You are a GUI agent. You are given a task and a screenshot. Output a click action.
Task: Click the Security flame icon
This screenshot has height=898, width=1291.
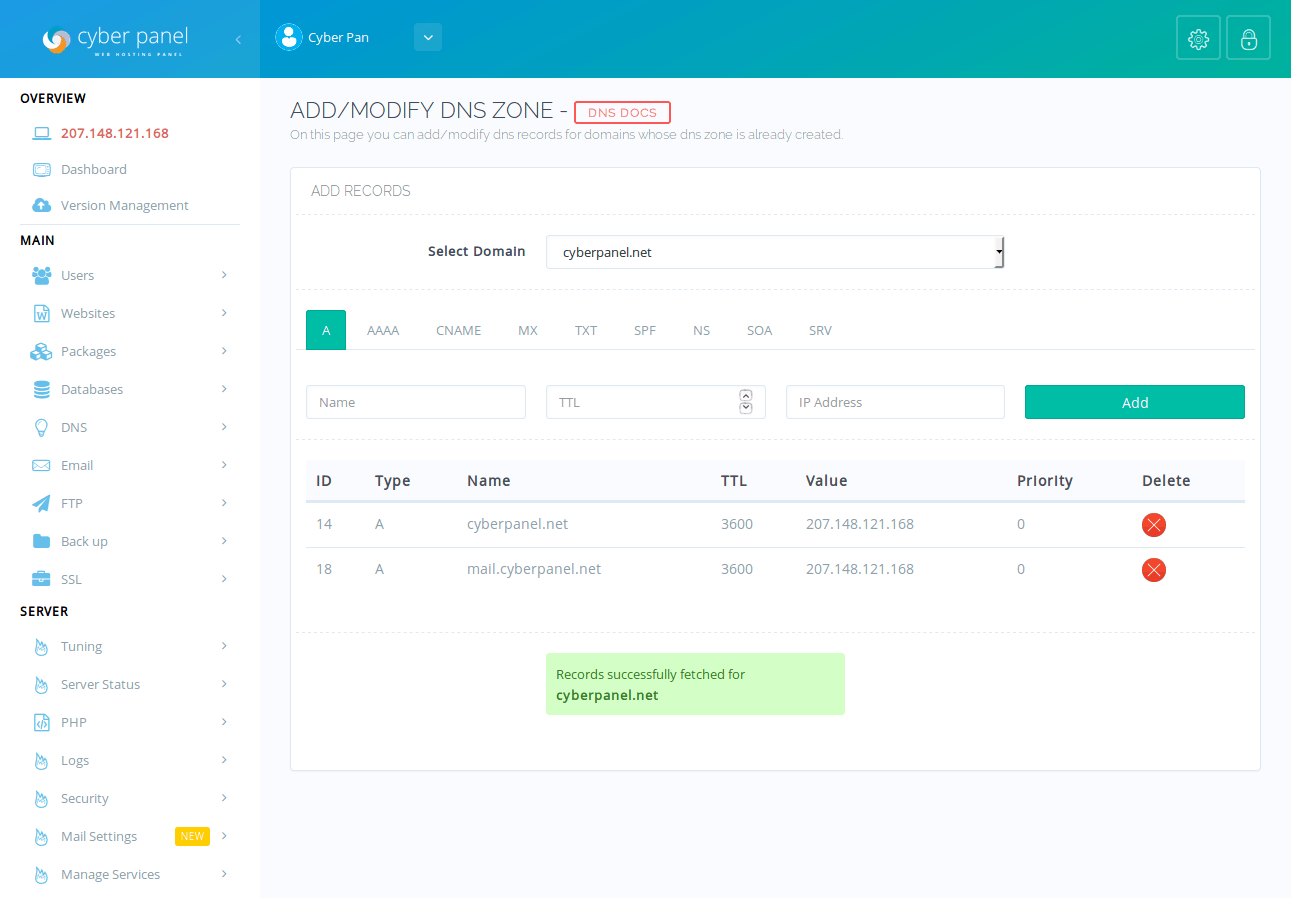[41, 798]
